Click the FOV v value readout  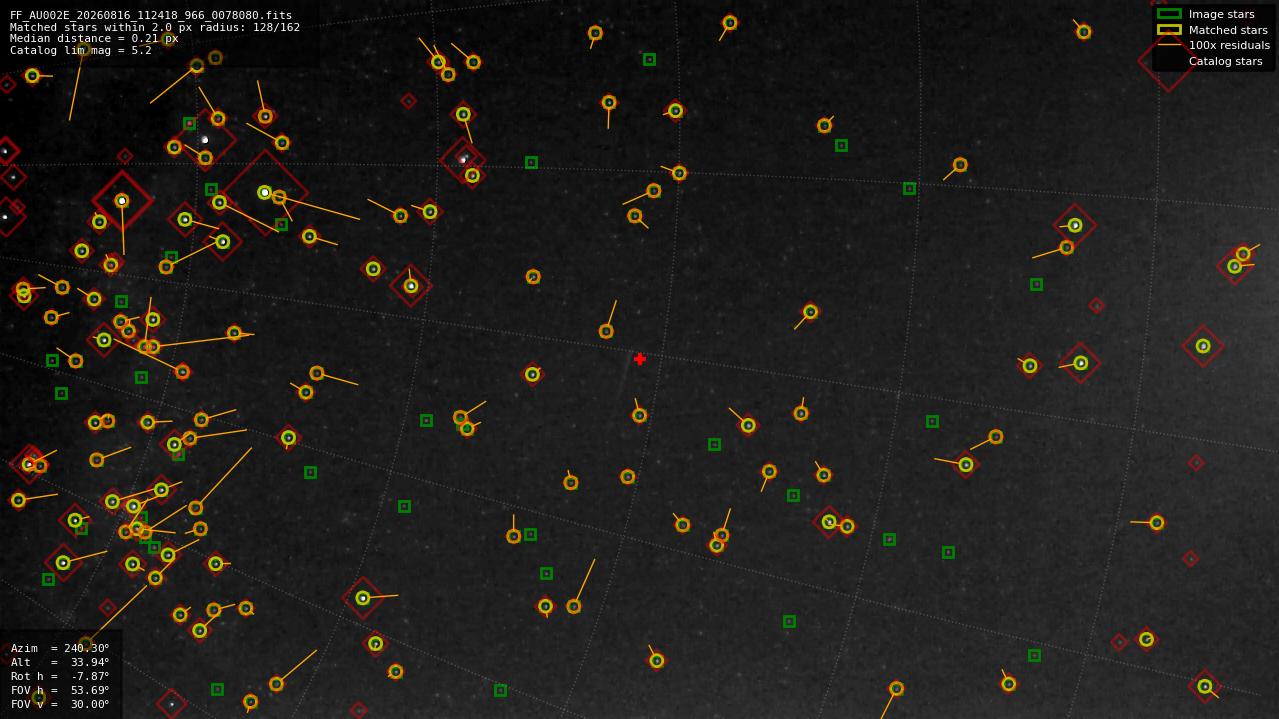coord(60,704)
